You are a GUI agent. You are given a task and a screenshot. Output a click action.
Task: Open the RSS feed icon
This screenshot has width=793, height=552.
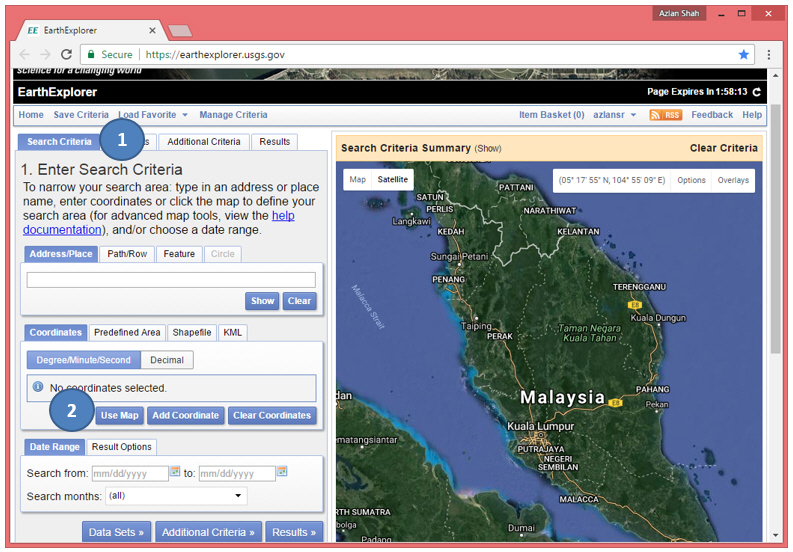[x=666, y=115]
